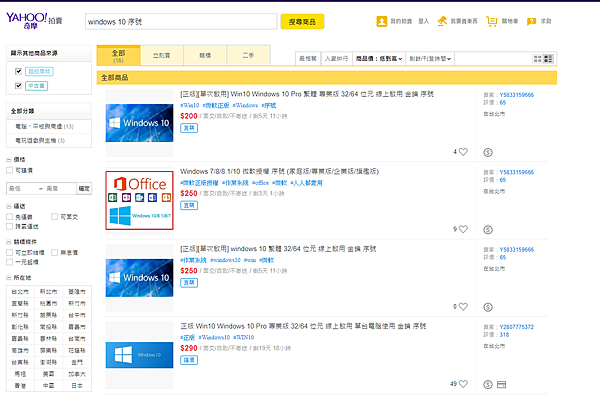Tick the 可立即結標 auction condition checkbox
The height and width of the screenshot is (395, 600).
pos(10,252)
